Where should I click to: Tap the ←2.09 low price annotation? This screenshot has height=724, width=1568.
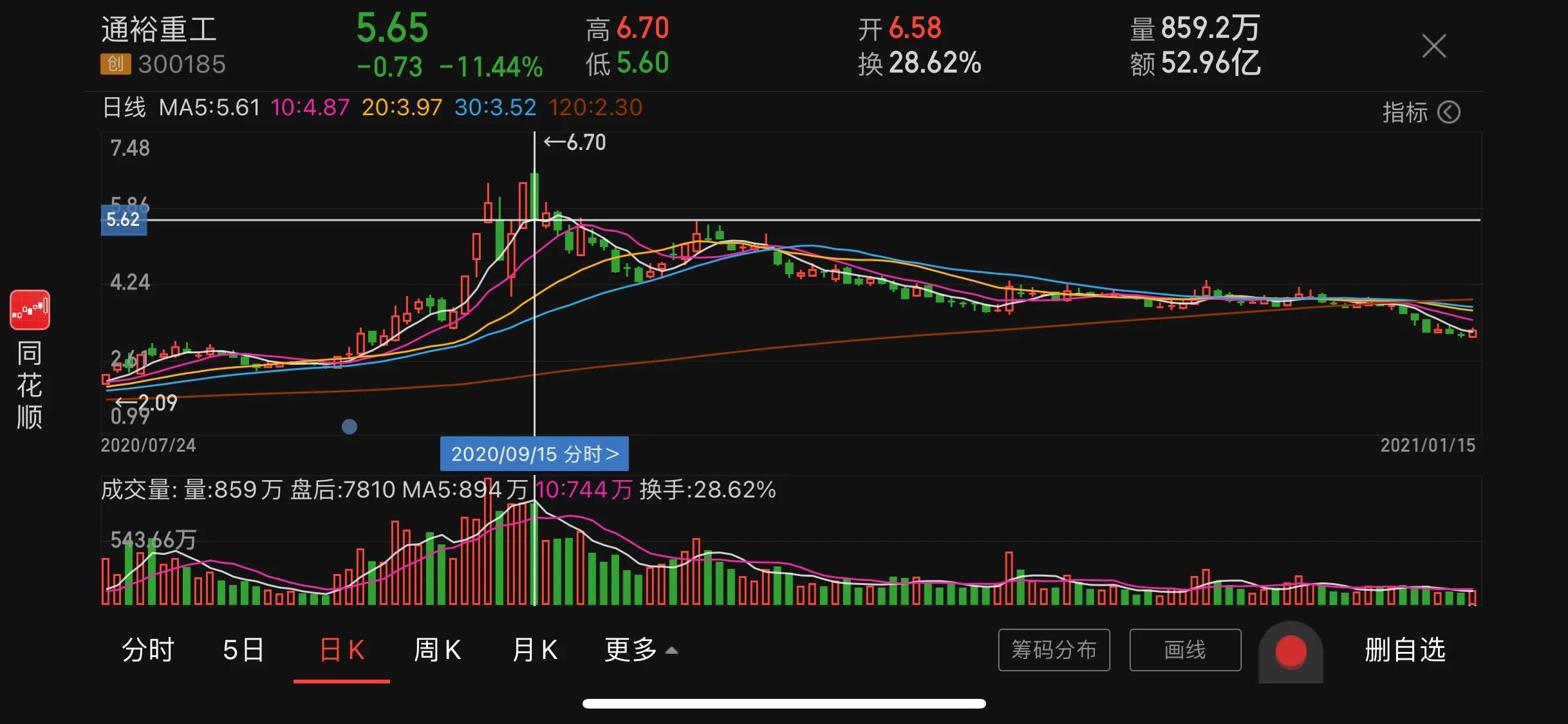click(146, 403)
